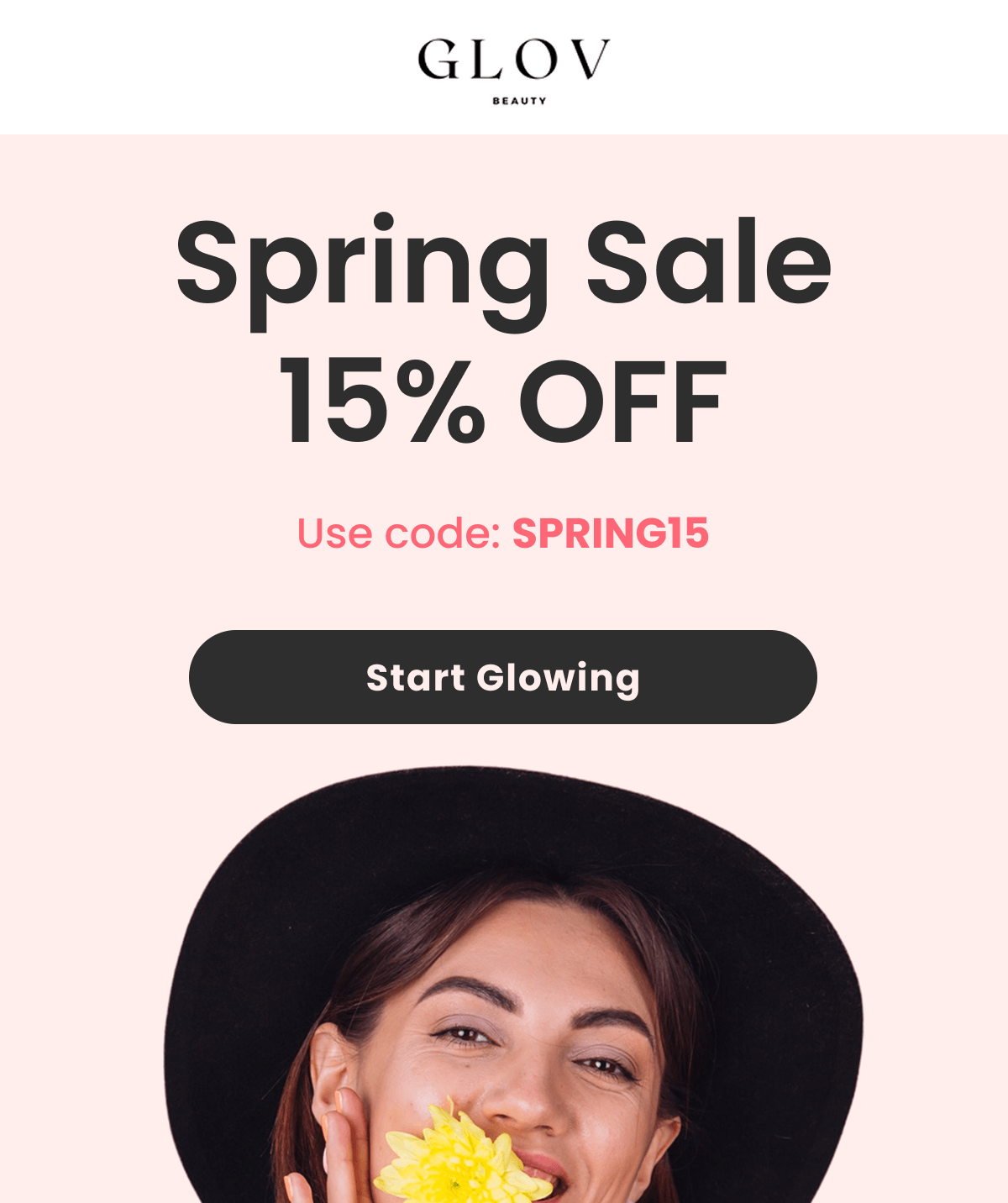Open the woman's portrait photo
This screenshot has height=1203, width=1008.
512,985
